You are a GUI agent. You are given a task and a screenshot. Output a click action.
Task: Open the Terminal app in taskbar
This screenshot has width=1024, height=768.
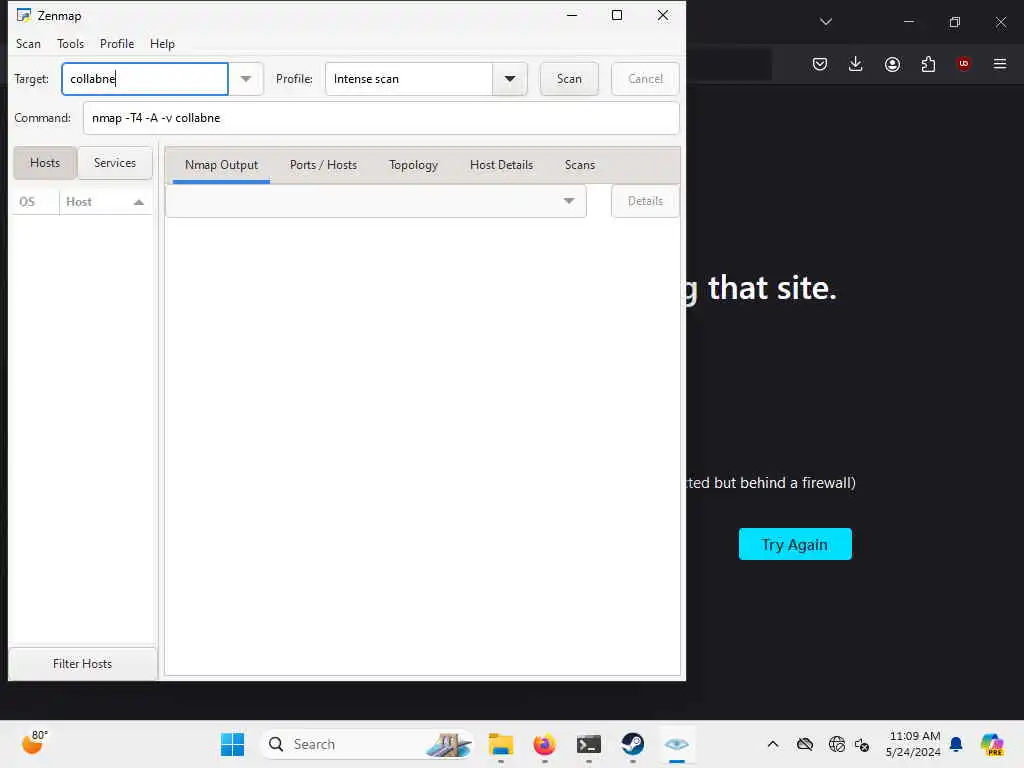point(588,744)
